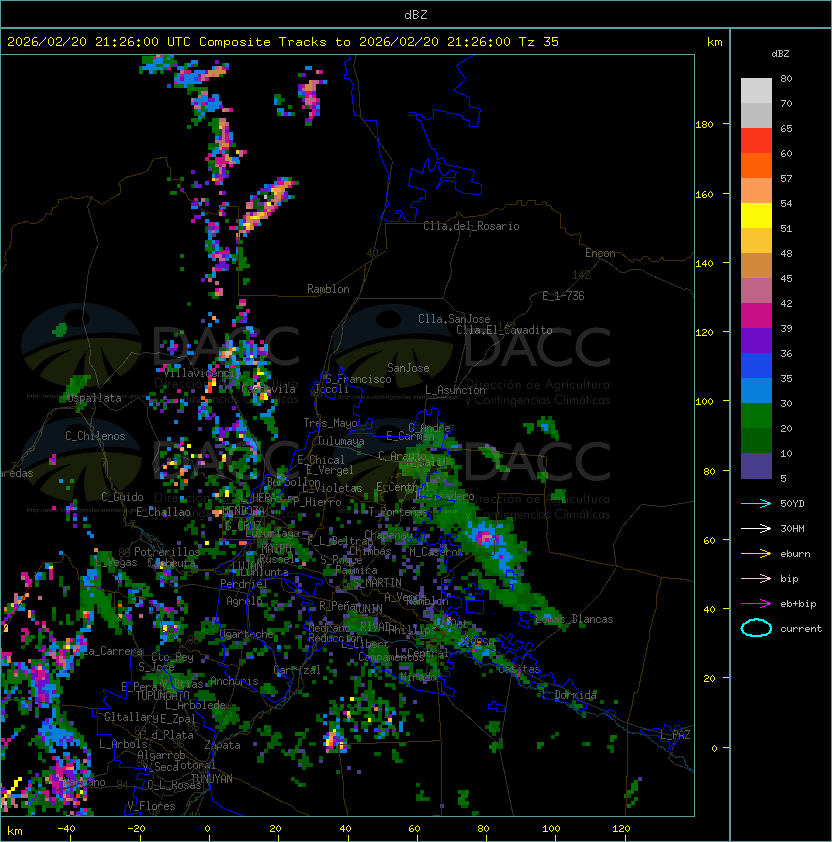Click the 'current' legend label
The width and height of the screenshot is (832, 842).
(801, 629)
